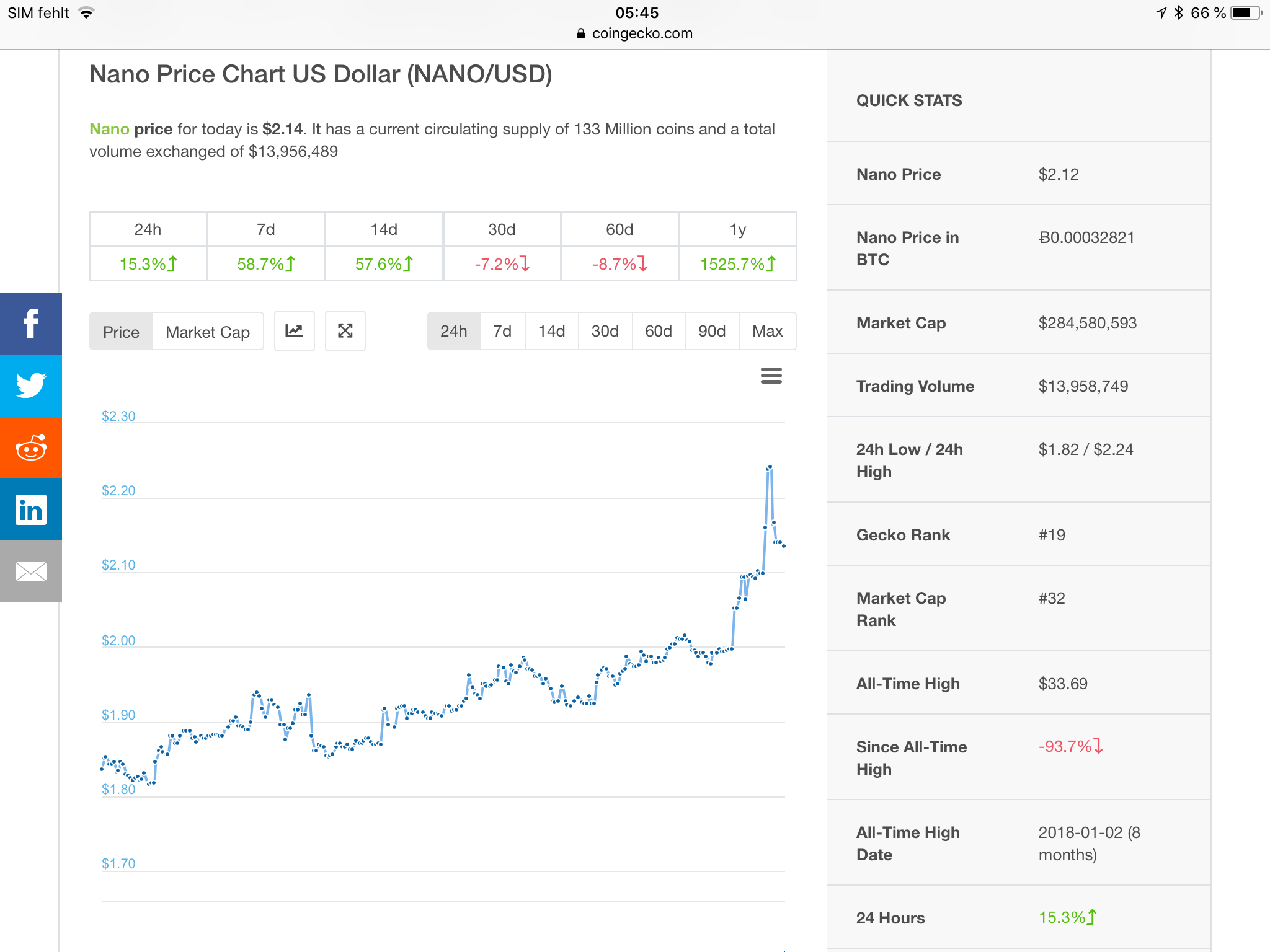The width and height of the screenshot is (1270, 952).
Task: Open chart hamburger context menu
Action: coord(771,376)
